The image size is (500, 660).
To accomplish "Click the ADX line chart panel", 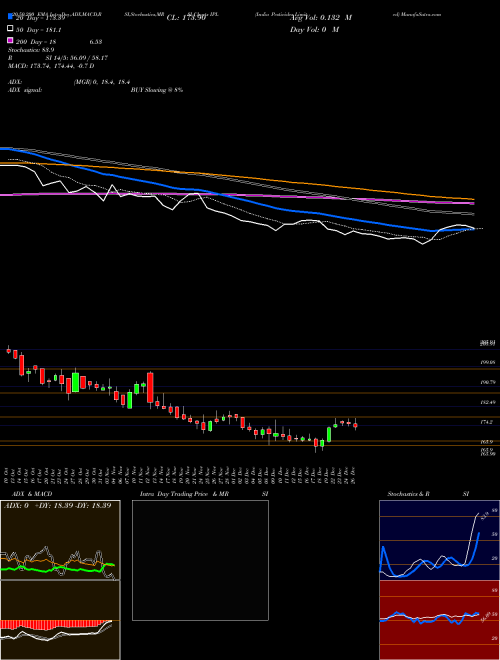I will click(x=60, y=540).
